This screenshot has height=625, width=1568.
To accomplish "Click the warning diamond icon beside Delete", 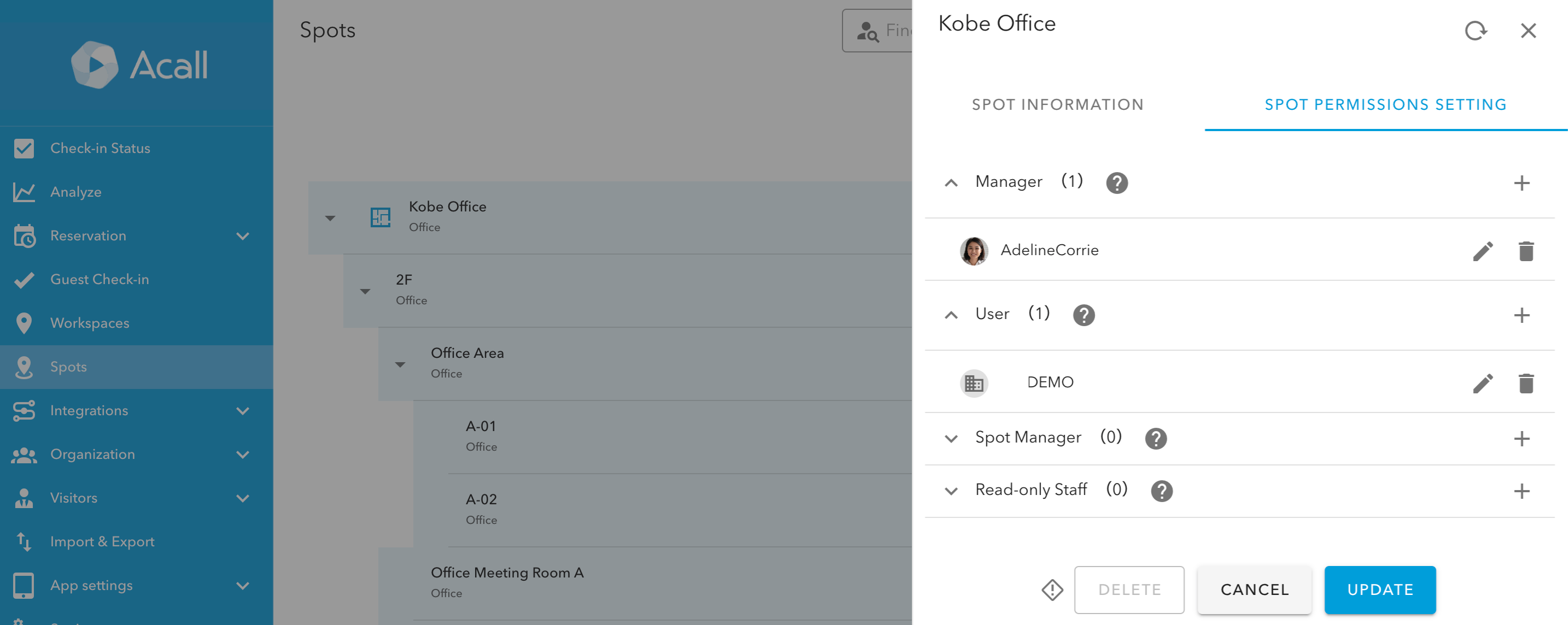I will [1052, 589].
